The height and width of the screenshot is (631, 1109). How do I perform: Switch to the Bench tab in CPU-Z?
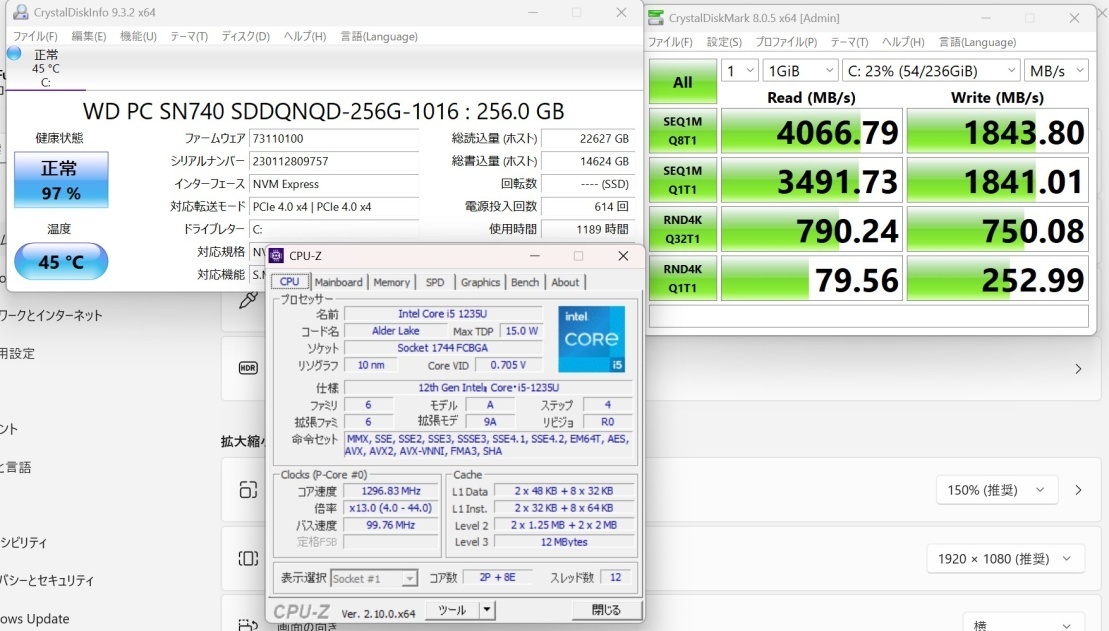pos(525,282)
